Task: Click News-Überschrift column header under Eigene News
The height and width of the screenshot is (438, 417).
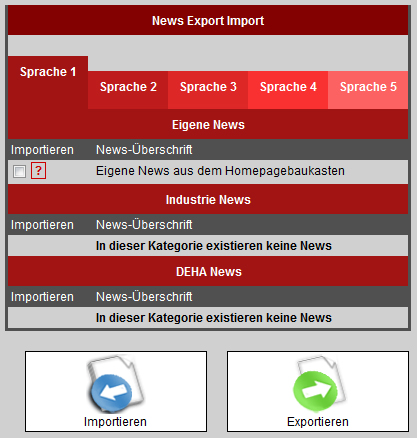Action: (x=144, y=150)
